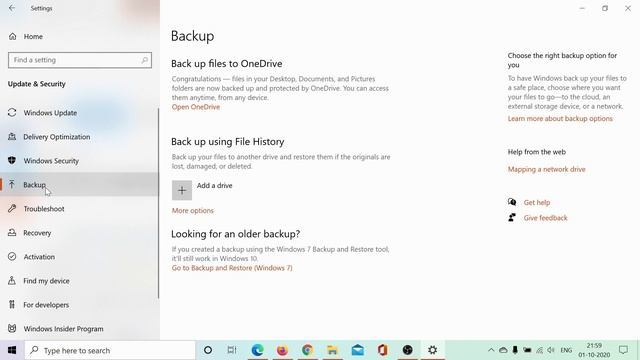Viewport: 640px width, 360px height.
Task: Launch Microsoft Edge from the taskbar
Action: pos(257,350)
